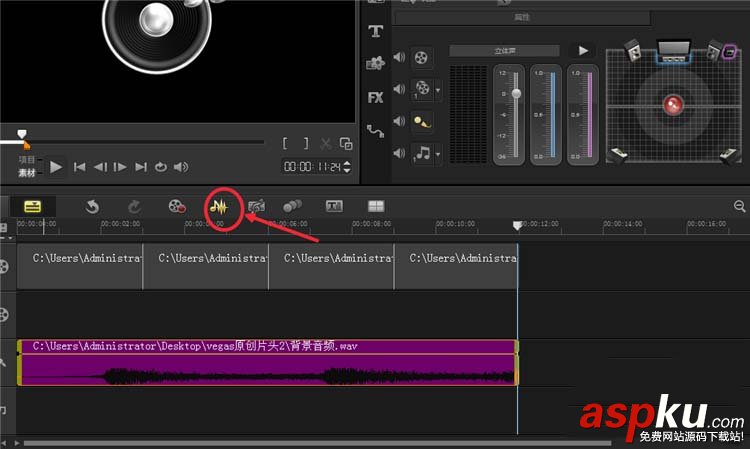Screen dimensions: 750x449
Task: Set mark-out with the ] button
Action: click(306, 143)
